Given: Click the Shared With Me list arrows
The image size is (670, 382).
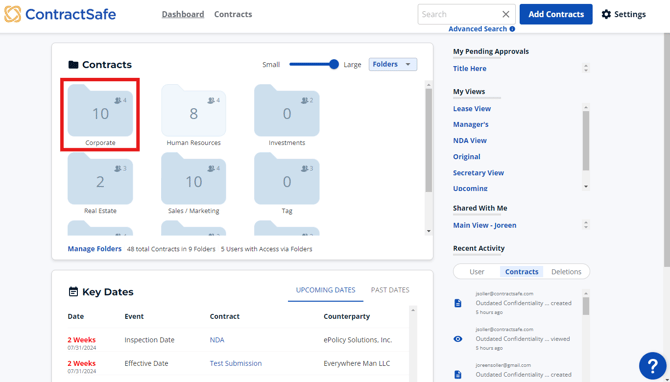Looking at the screenshot, I should point(586,225).
